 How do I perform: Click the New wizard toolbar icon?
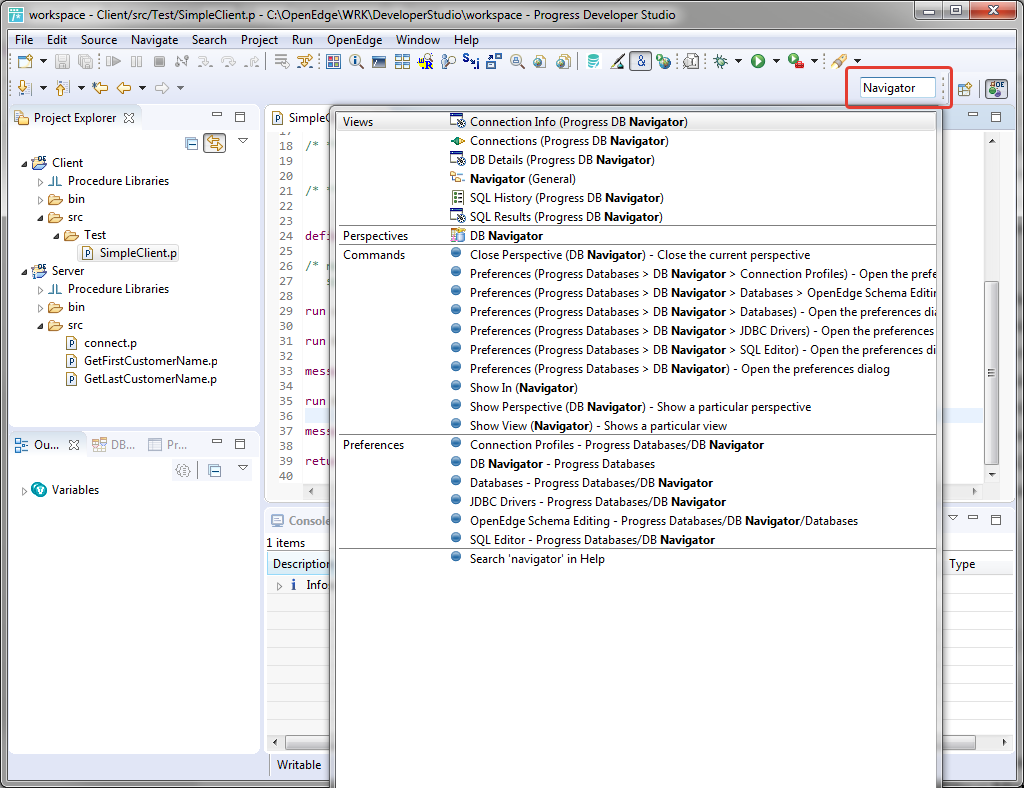25,61
